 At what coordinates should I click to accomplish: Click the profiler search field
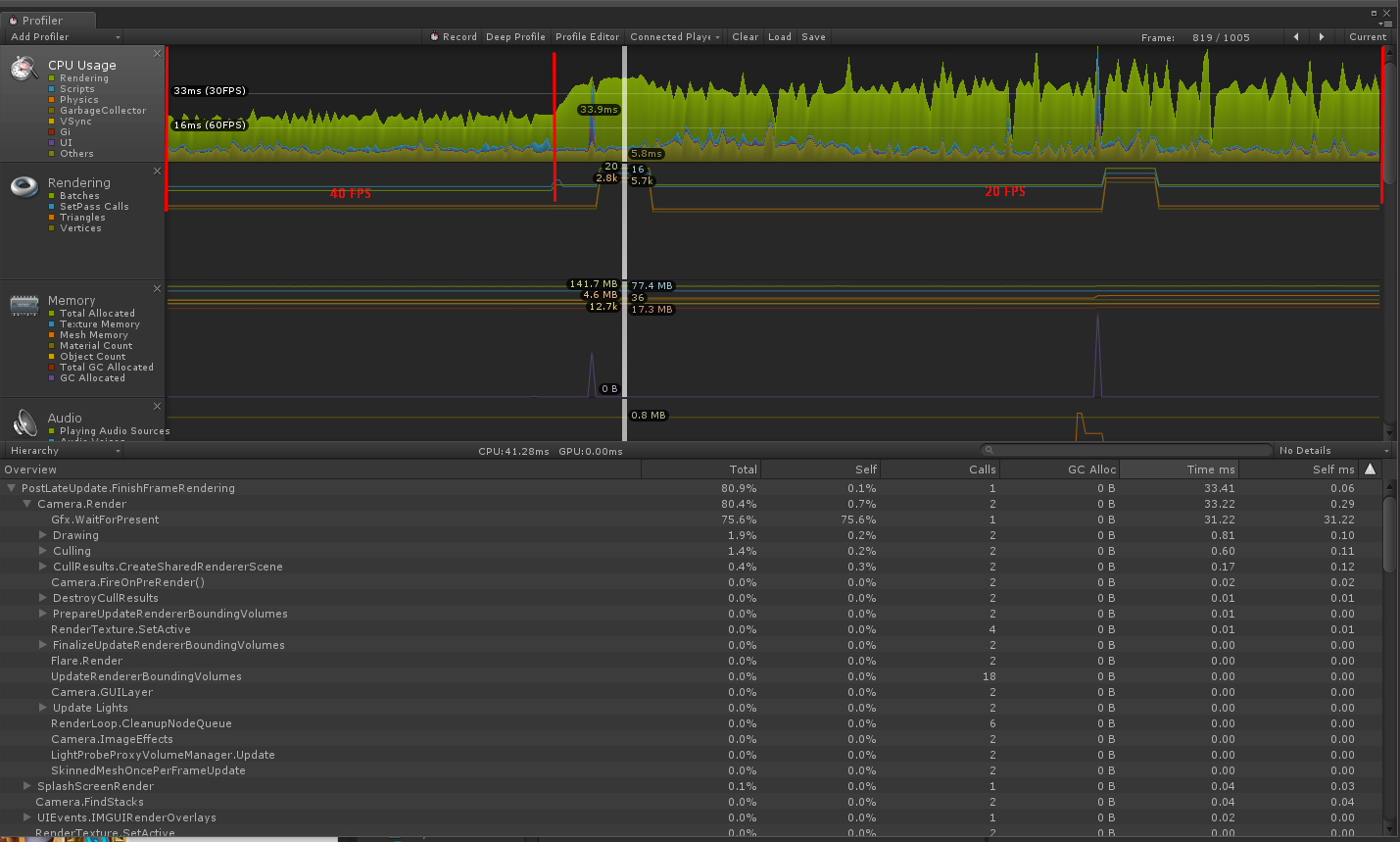tap(1125, 451)
